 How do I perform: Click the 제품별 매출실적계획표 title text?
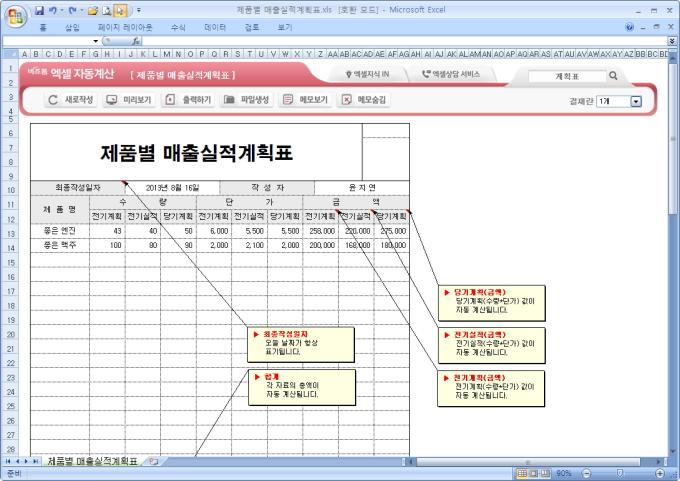[x=196, y=153]
